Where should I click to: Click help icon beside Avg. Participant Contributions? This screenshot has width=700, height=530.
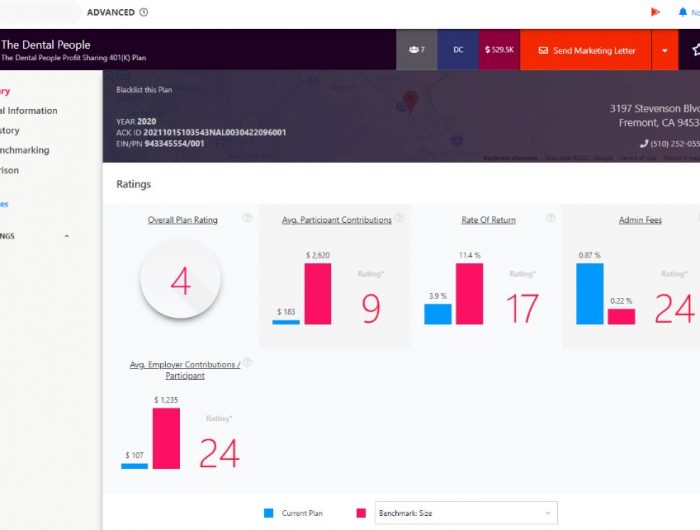coord(399,218)
